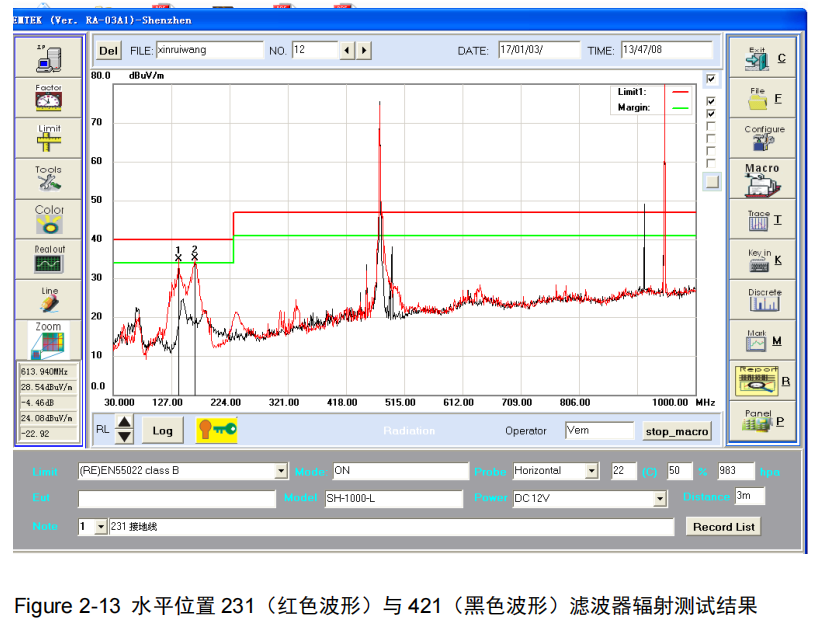Open the Tools panel icon
This screenshot has width=818, height=626.
[48, 180]
